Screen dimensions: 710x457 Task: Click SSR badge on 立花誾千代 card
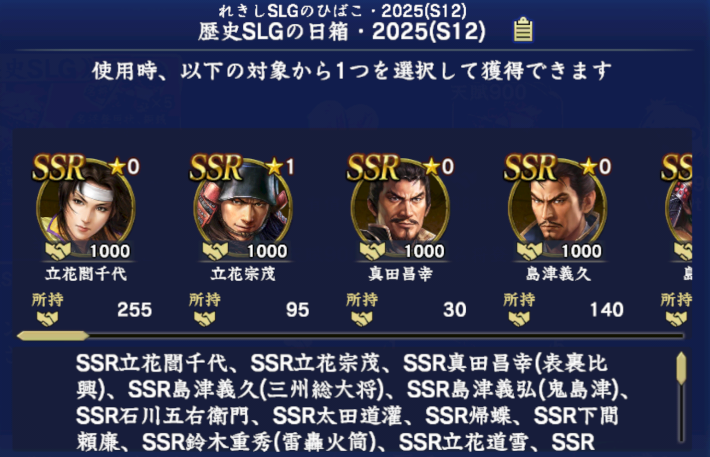59,167
